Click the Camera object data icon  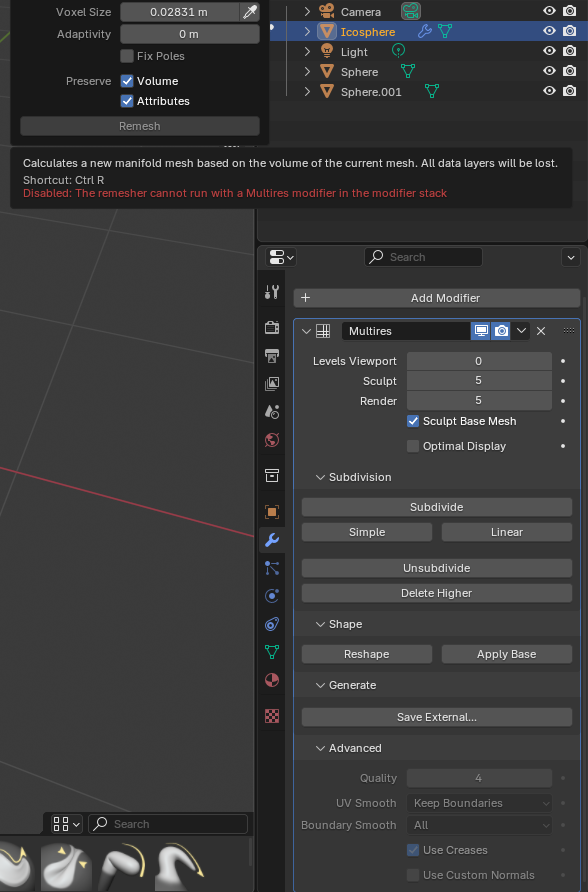(x=411, y=11)
